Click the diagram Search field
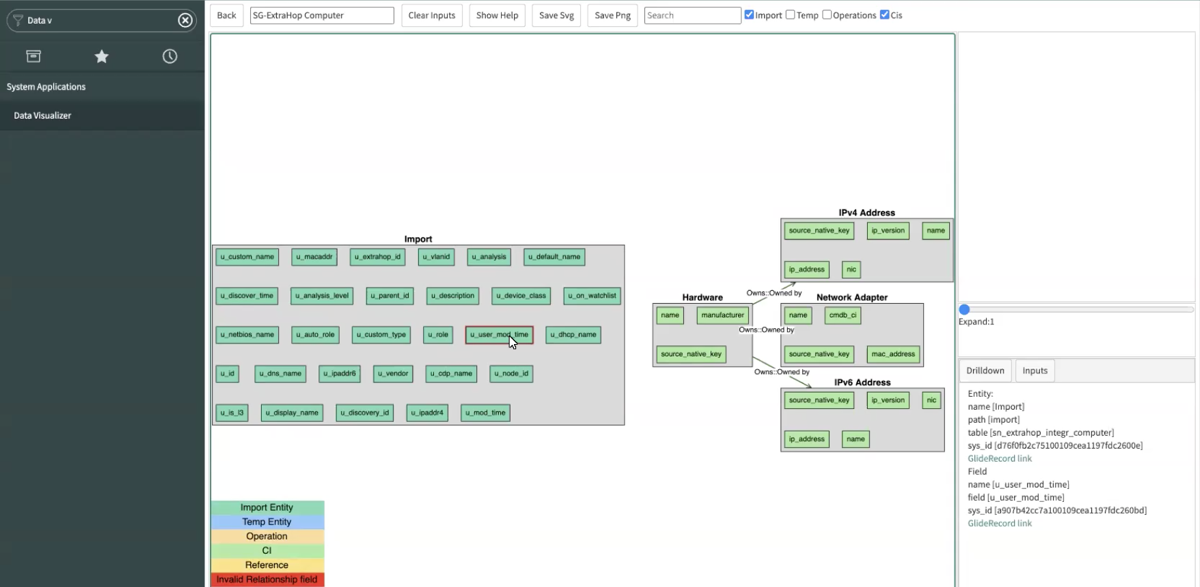Screen dimensions: 1200x587 point(692,15)
